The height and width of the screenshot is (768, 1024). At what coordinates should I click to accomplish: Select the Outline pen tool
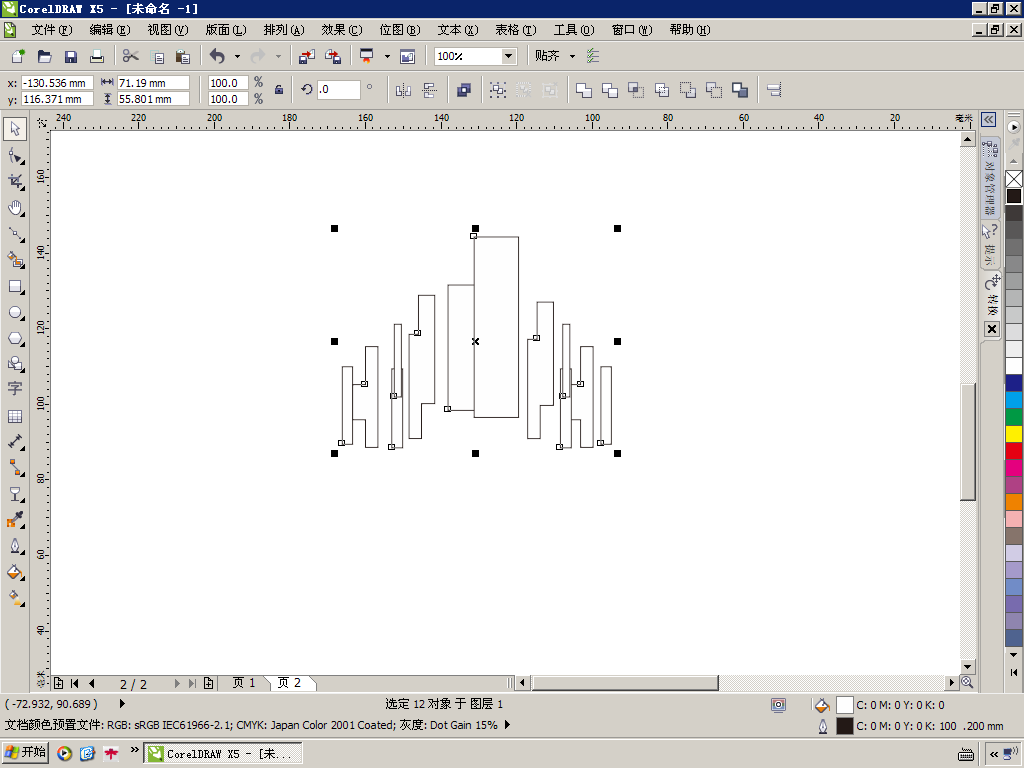pos(15,546)
